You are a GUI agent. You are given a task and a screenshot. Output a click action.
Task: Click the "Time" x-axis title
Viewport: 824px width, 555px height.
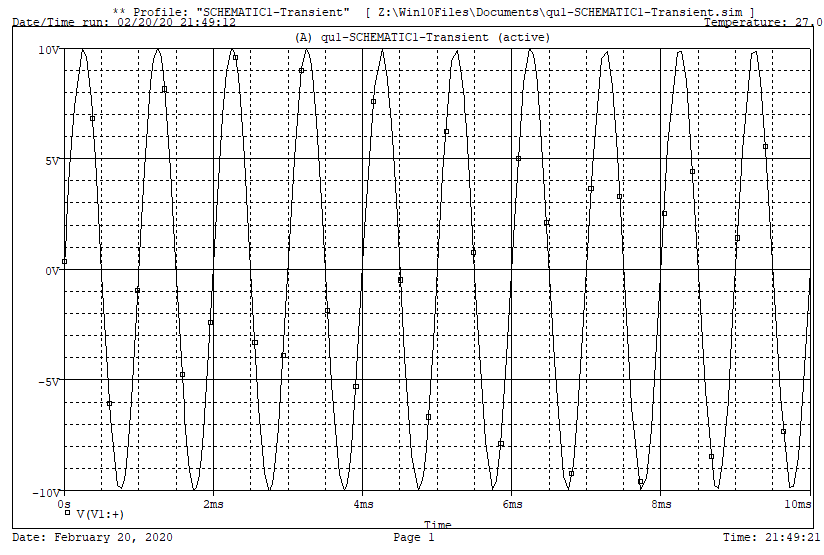pos(437,524)
